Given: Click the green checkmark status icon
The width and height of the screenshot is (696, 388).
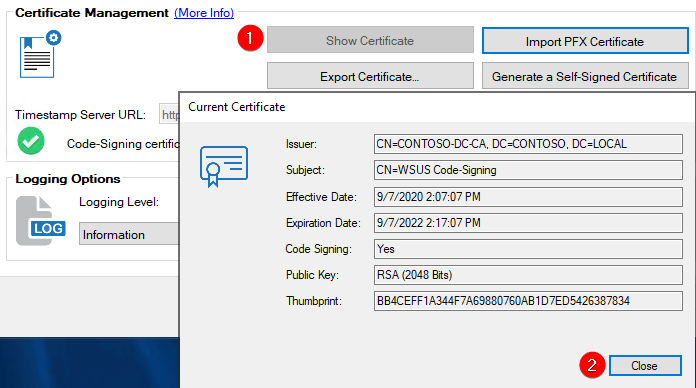Looking at the screenshot, I should pos(31,141).
